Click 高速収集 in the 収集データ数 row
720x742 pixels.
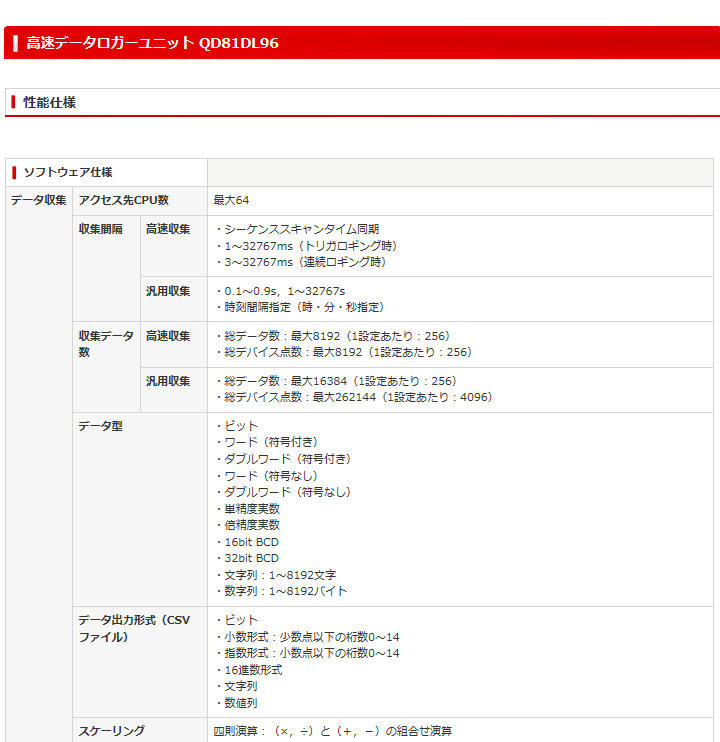[x=174, y=344]
